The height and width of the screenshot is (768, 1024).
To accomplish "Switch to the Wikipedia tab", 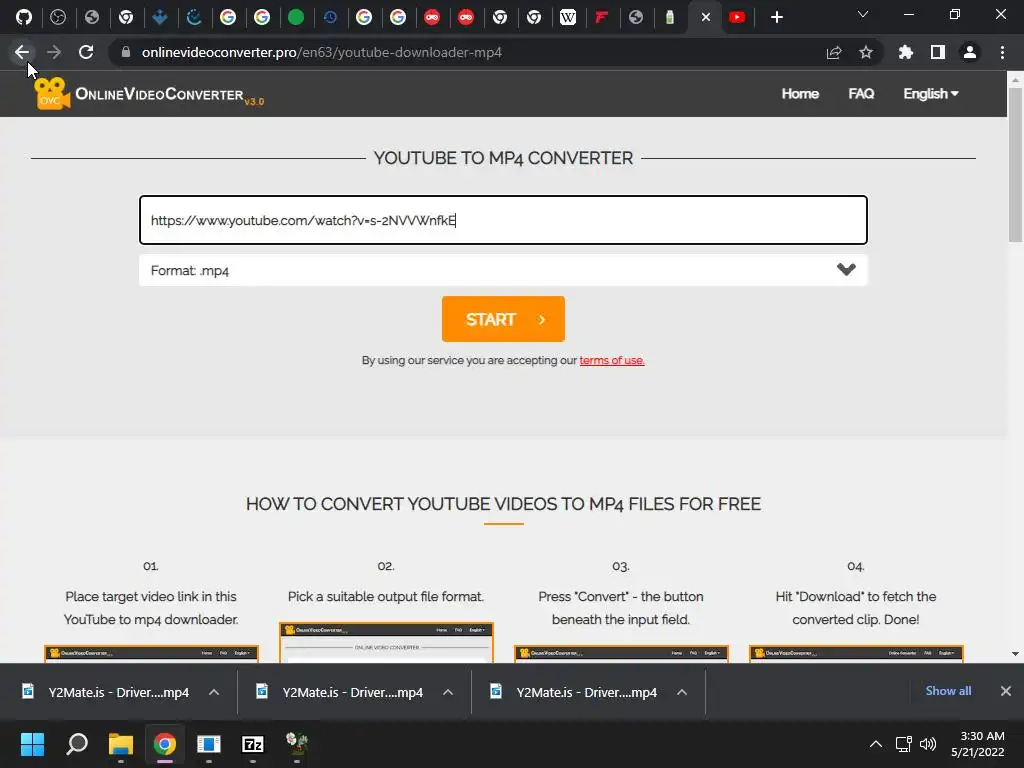I will tap(568, 17).
